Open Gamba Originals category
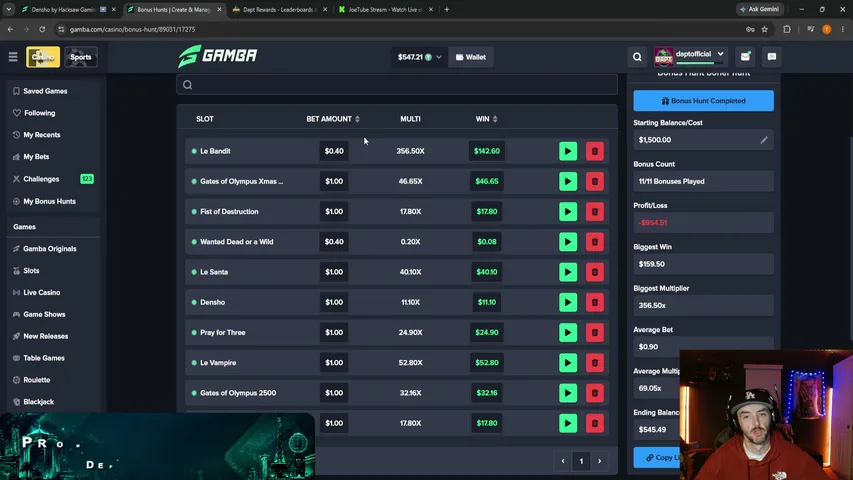853x480 pixels. click(50, 249)
